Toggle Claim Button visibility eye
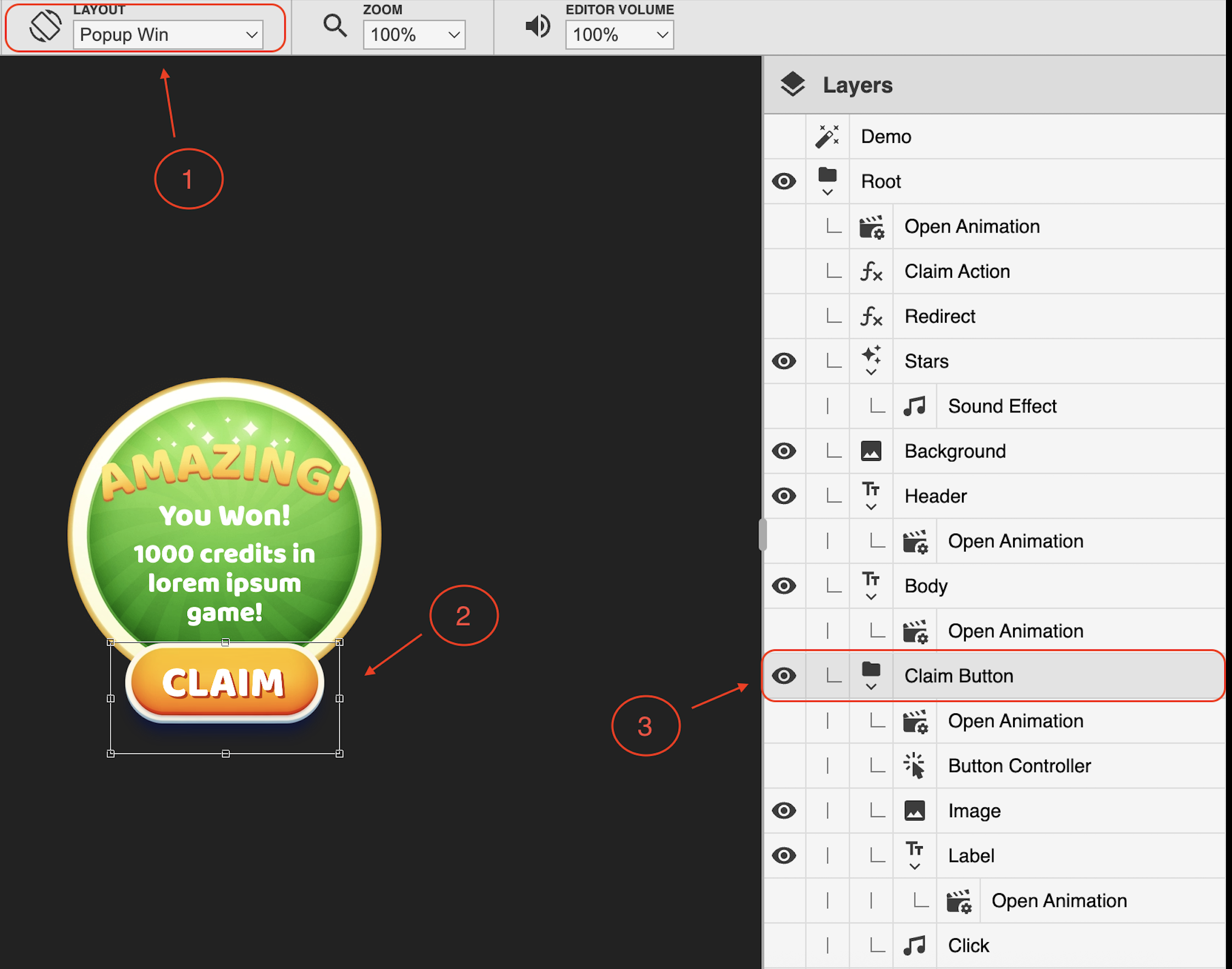 click(x=784, y=676)
